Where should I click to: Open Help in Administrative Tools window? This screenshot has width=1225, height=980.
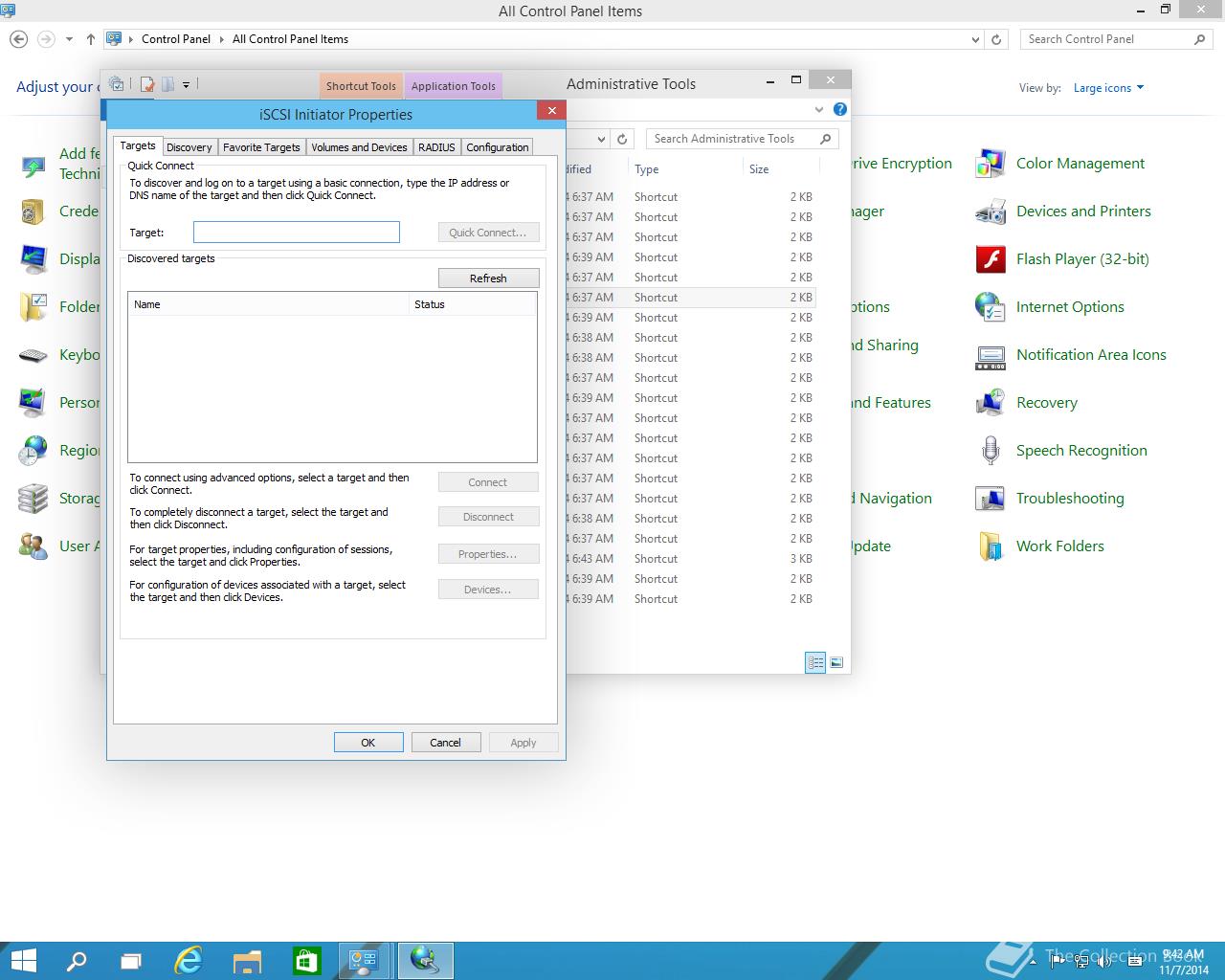click(839, 109)
